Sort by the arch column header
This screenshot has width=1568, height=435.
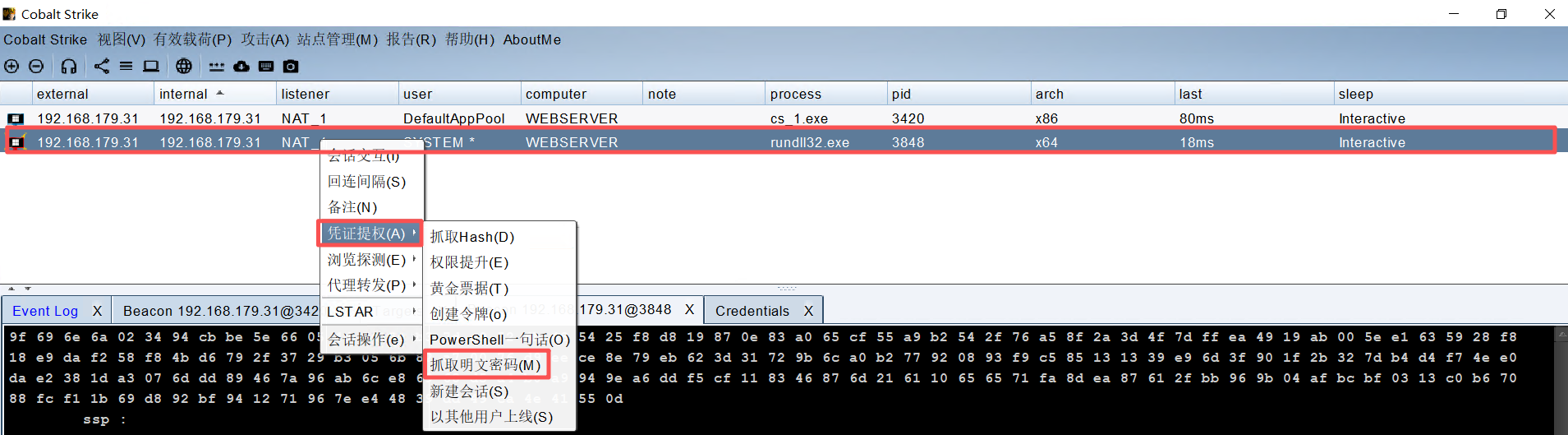1102,94
